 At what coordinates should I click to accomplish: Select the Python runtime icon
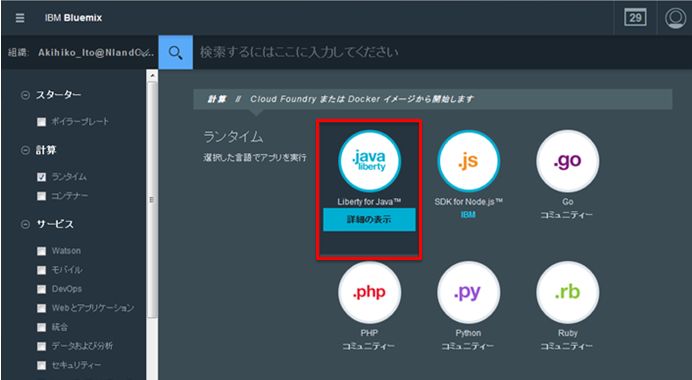(468, 292)
